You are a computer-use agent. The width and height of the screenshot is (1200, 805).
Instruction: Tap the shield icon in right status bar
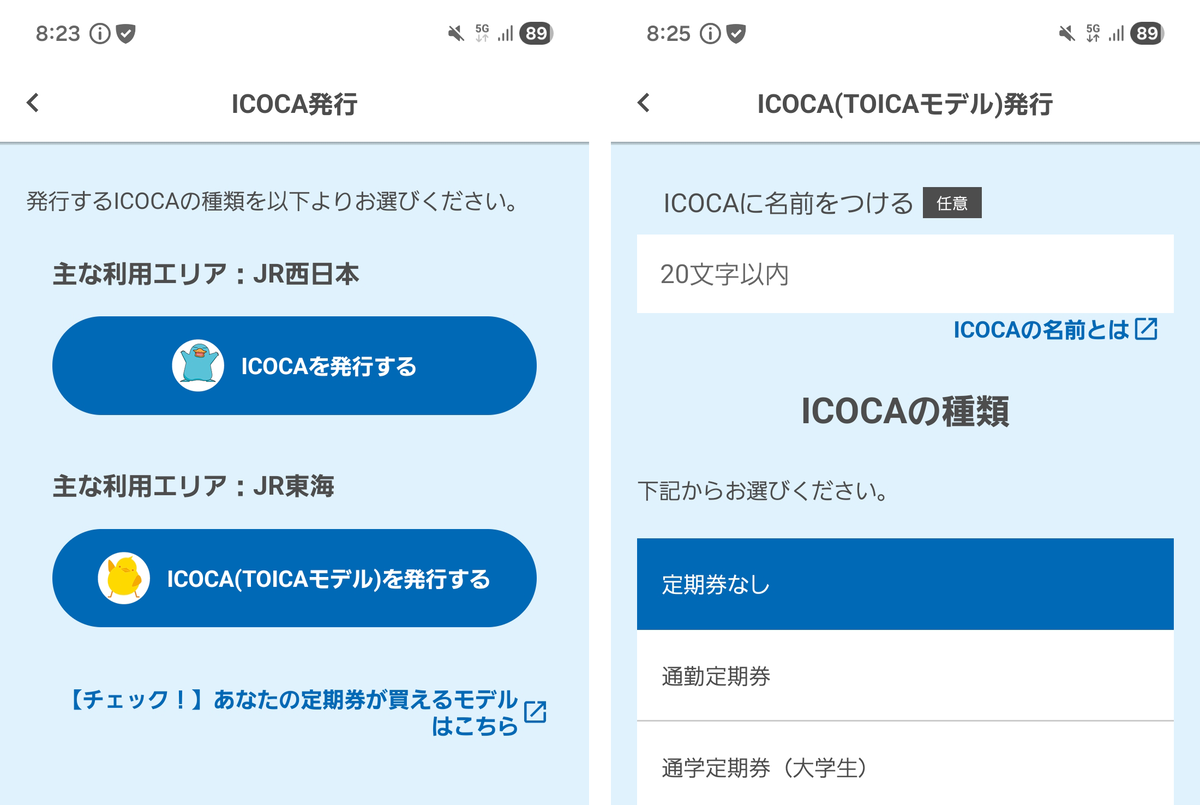tap(736, 34)
